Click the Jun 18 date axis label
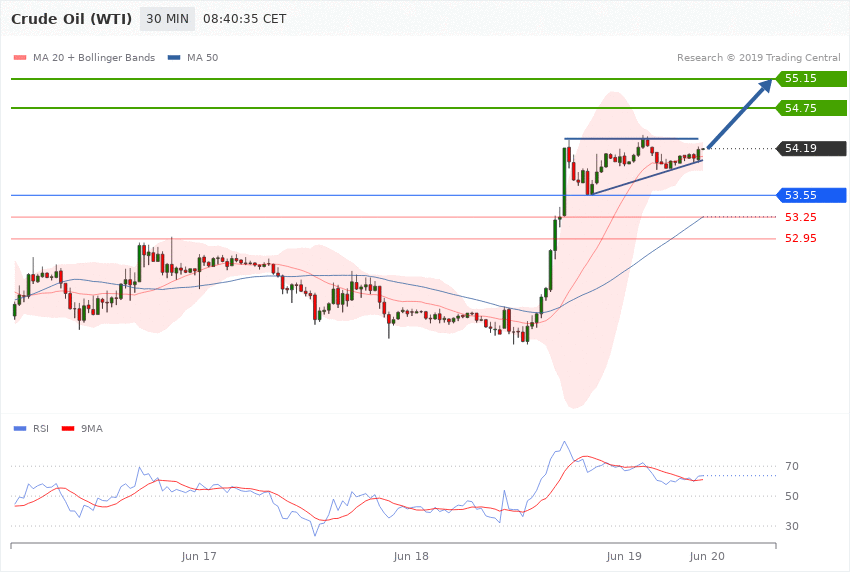This screenshot has width=850, height=576. (x=411, y=556)
